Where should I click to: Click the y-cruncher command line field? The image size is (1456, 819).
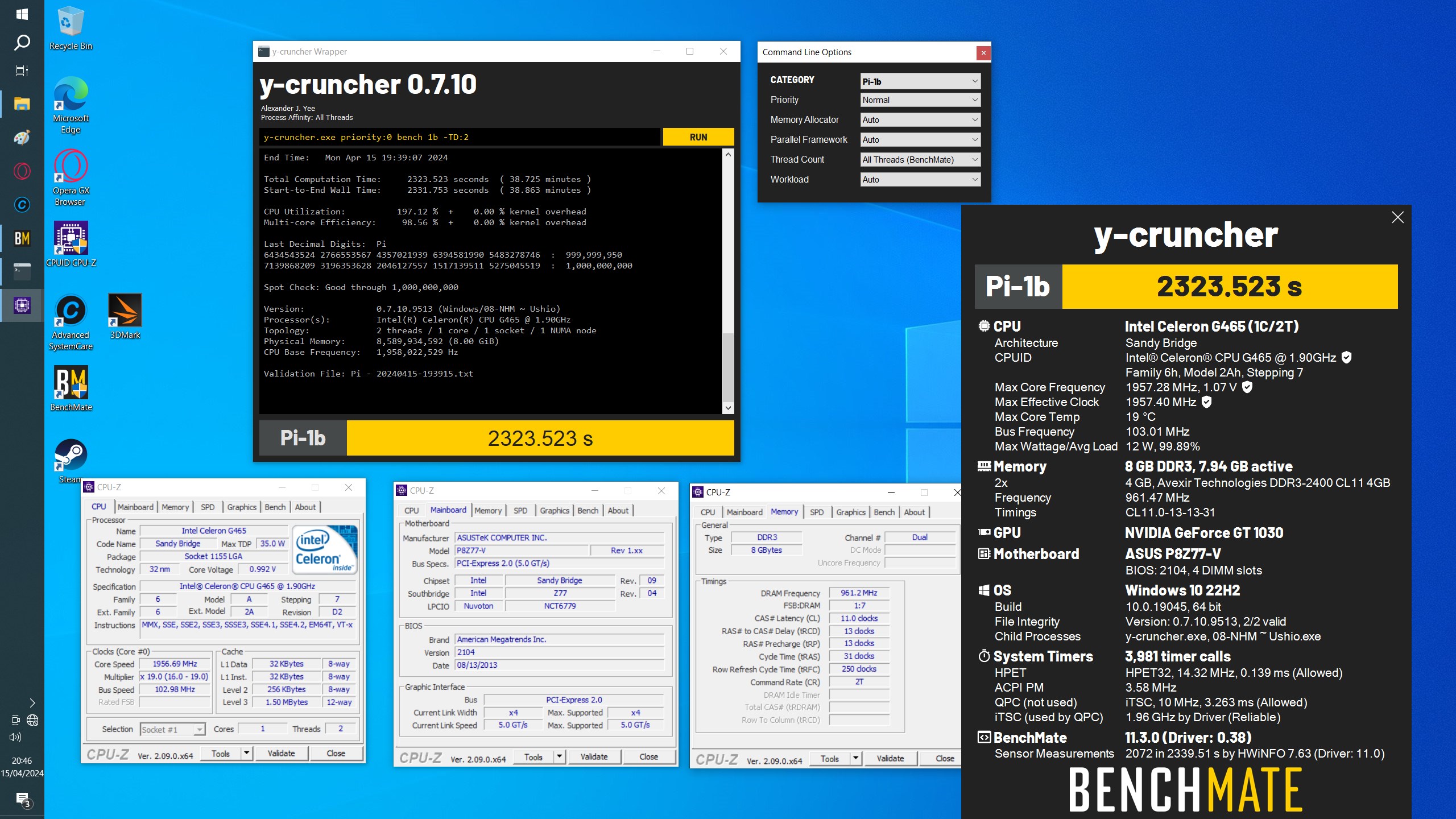(x=460, y=137)
